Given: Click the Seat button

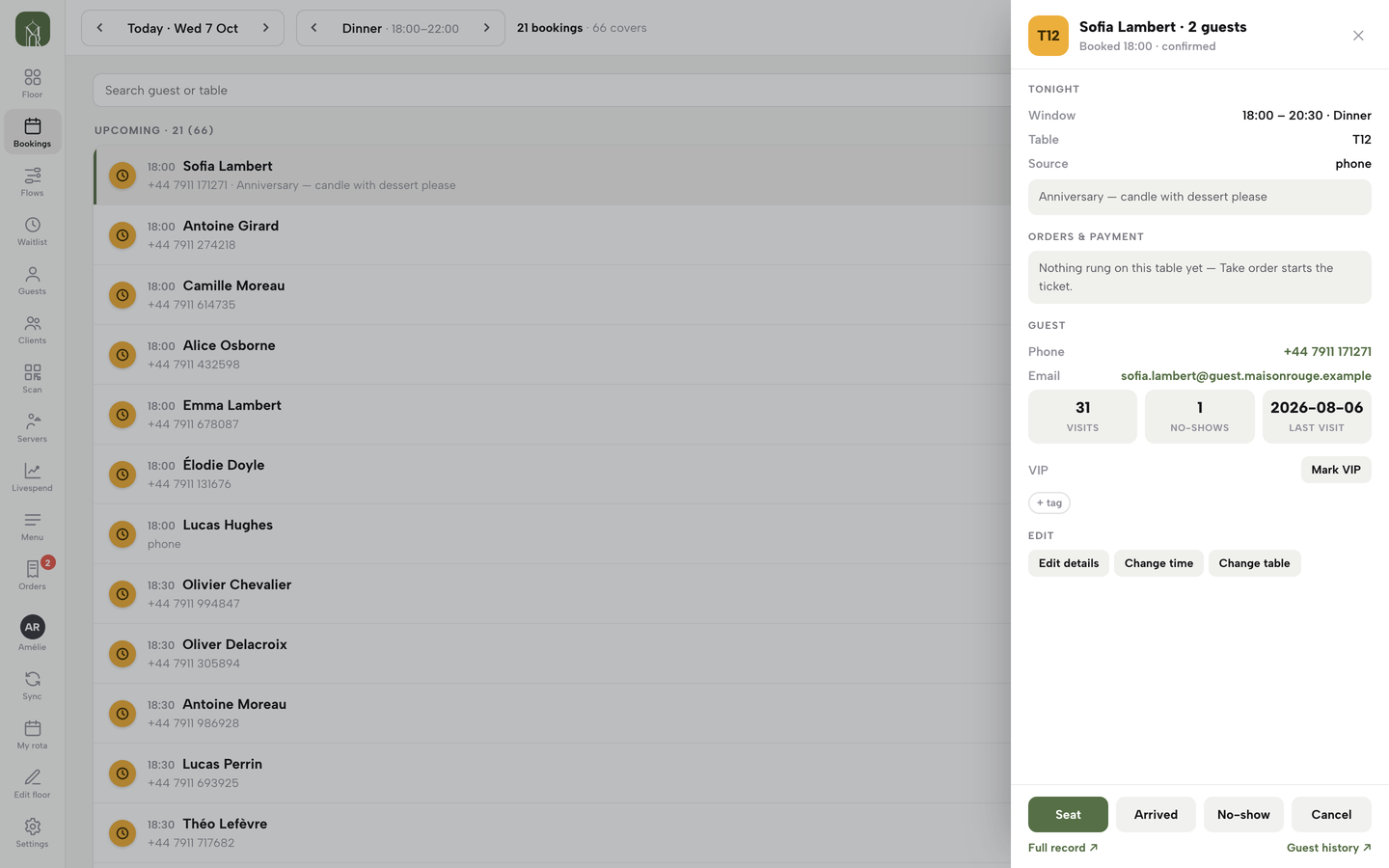Looking at the screenshot, I should pyautogui.click(x=1068, y=815).
